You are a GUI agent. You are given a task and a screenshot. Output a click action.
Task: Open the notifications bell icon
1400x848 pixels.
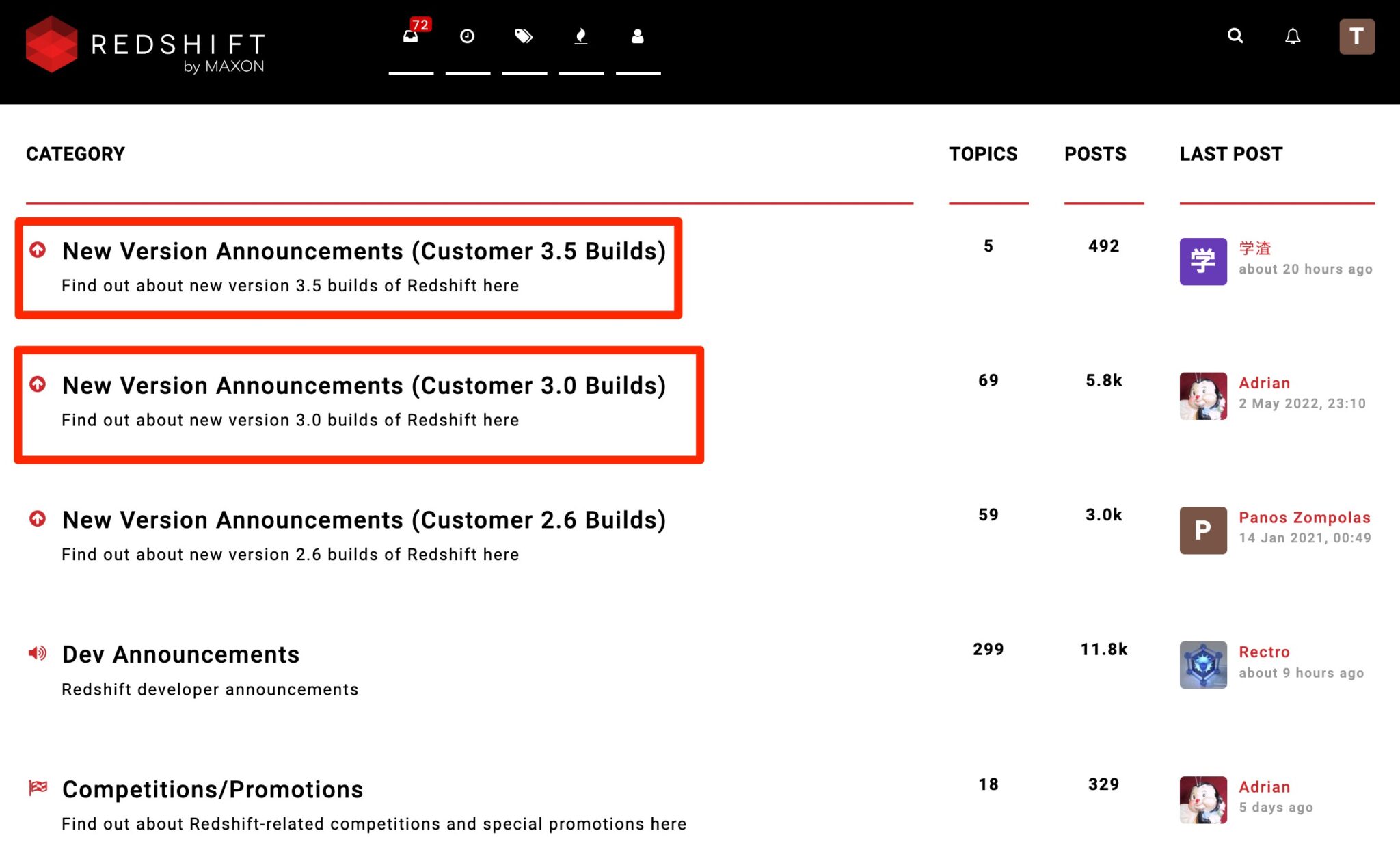click(1292, 36)
